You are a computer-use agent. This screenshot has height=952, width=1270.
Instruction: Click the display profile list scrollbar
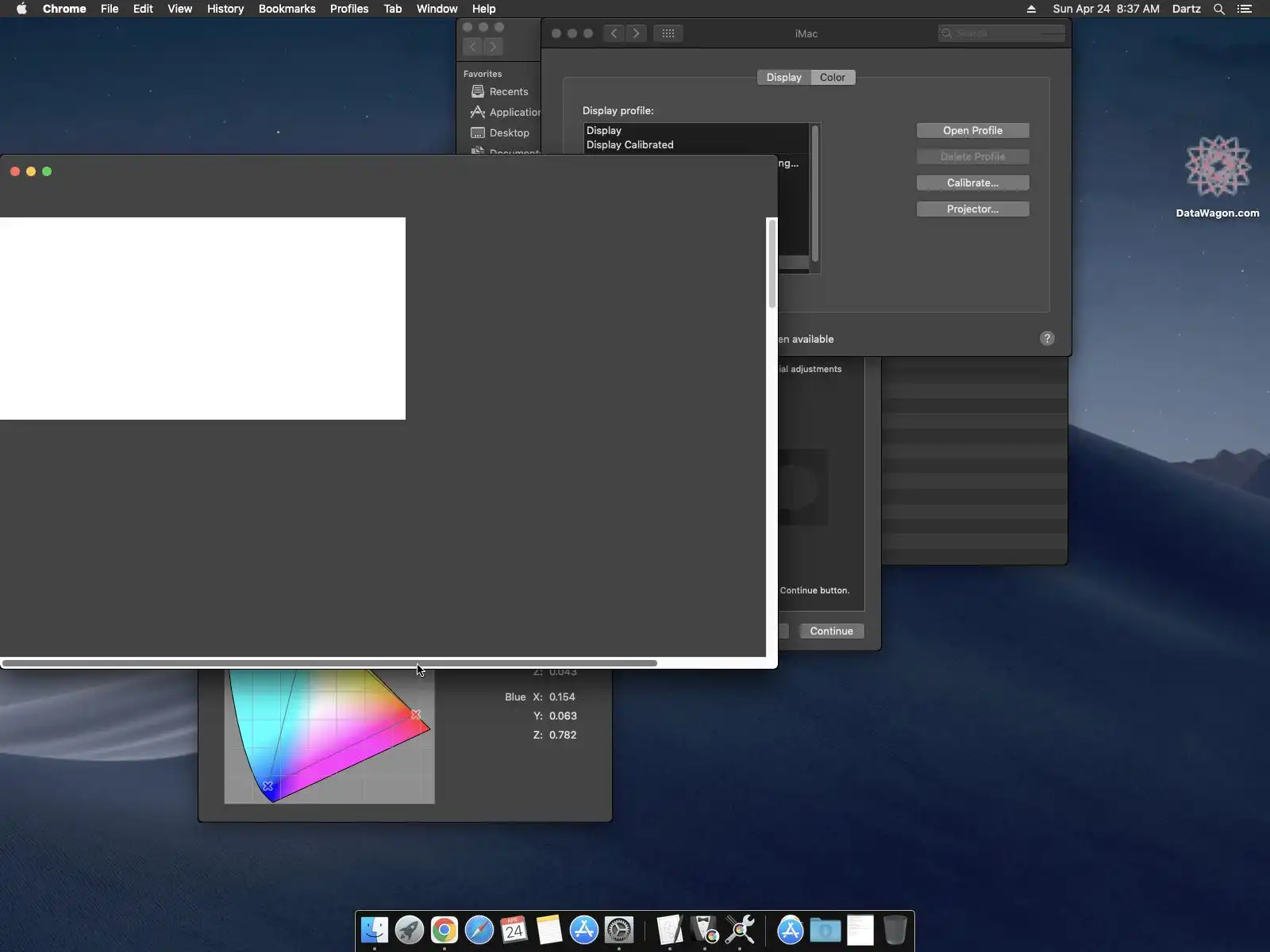click(815, 193)
